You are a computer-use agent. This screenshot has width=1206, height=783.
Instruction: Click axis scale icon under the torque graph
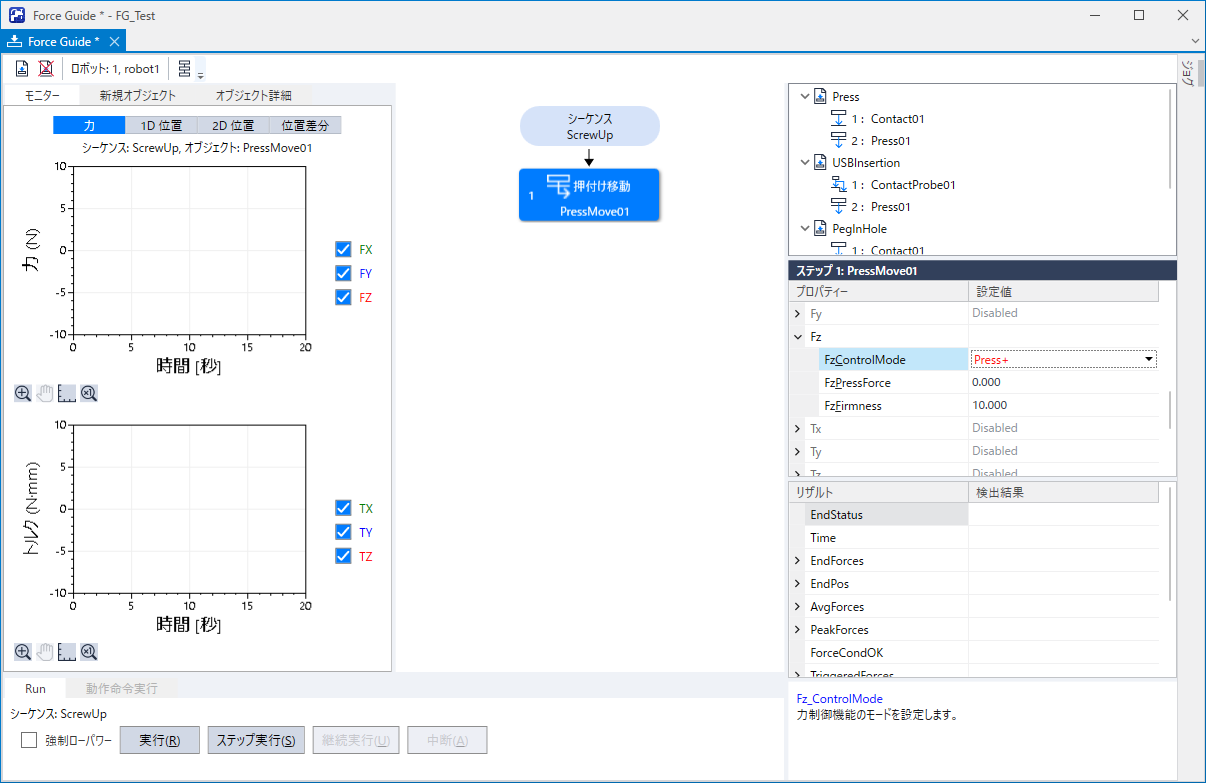point(66,652)
